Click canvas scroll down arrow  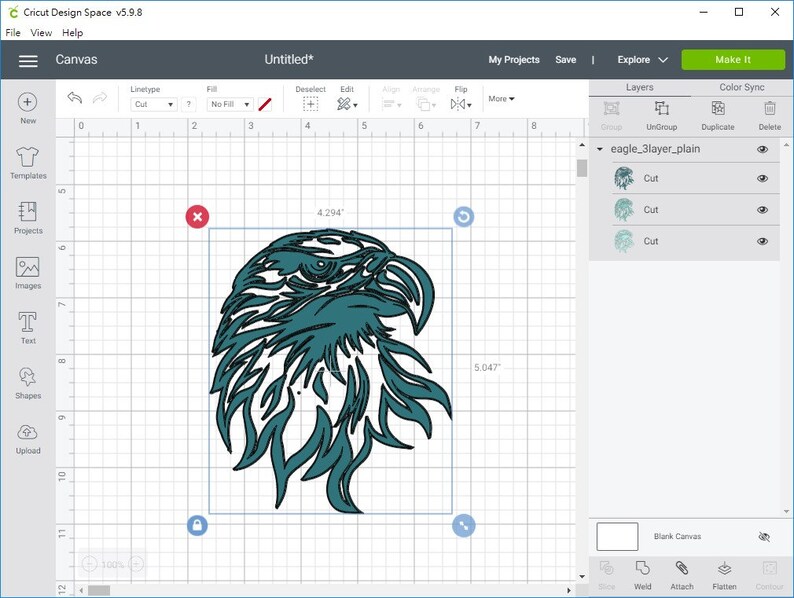[582, 576]
